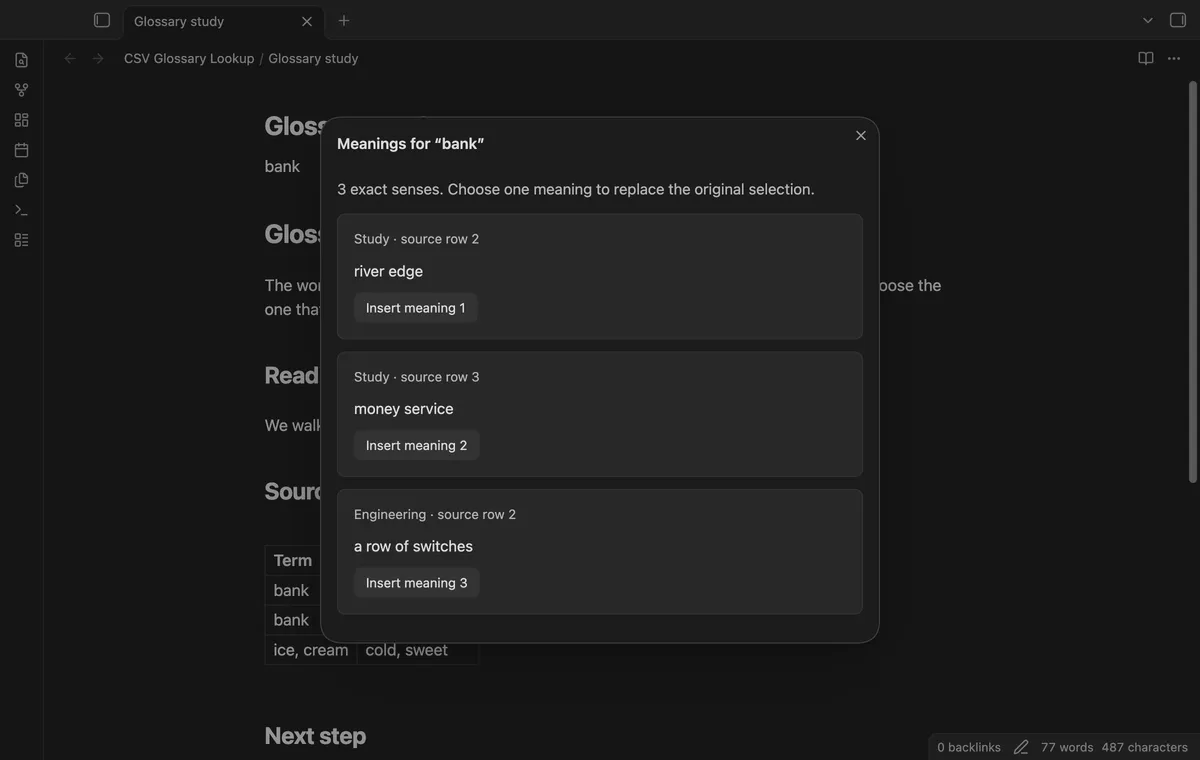
Task: Click a row of switches meaning text
Action: (x=413, y=546)
